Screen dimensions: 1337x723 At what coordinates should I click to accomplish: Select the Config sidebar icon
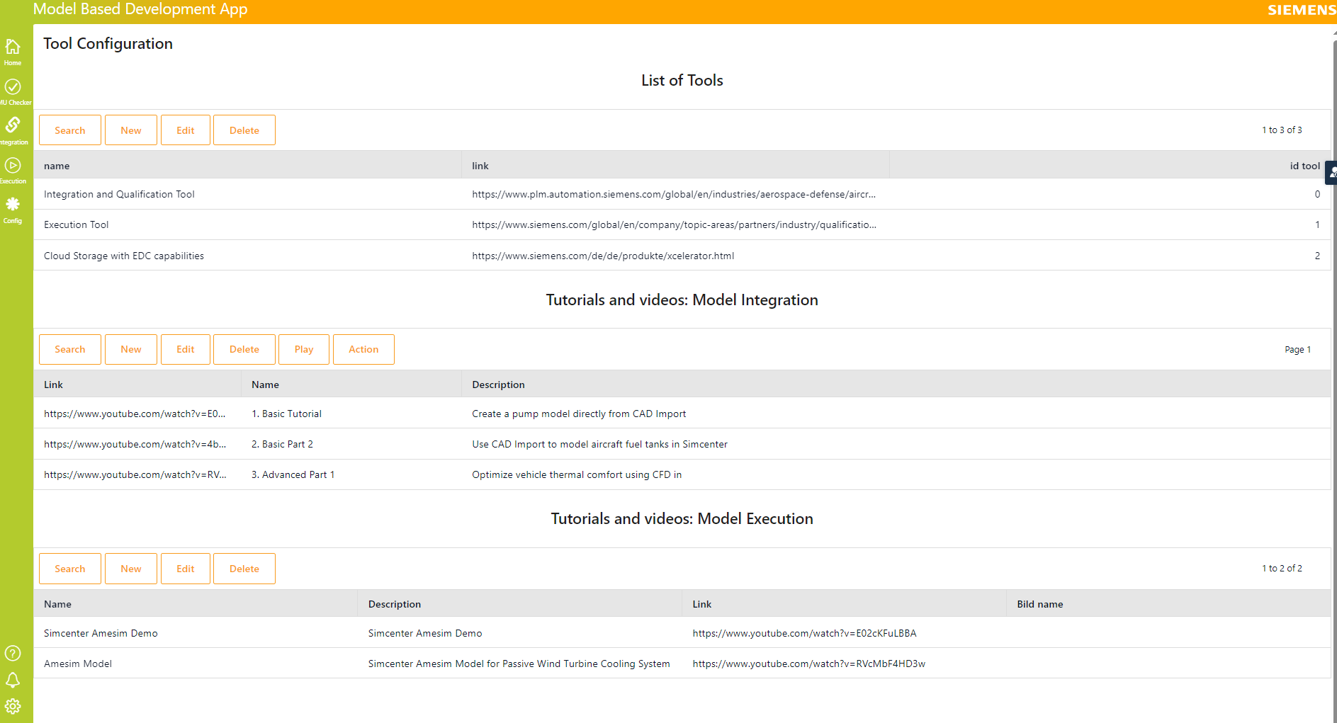click(x=13, y=207)
